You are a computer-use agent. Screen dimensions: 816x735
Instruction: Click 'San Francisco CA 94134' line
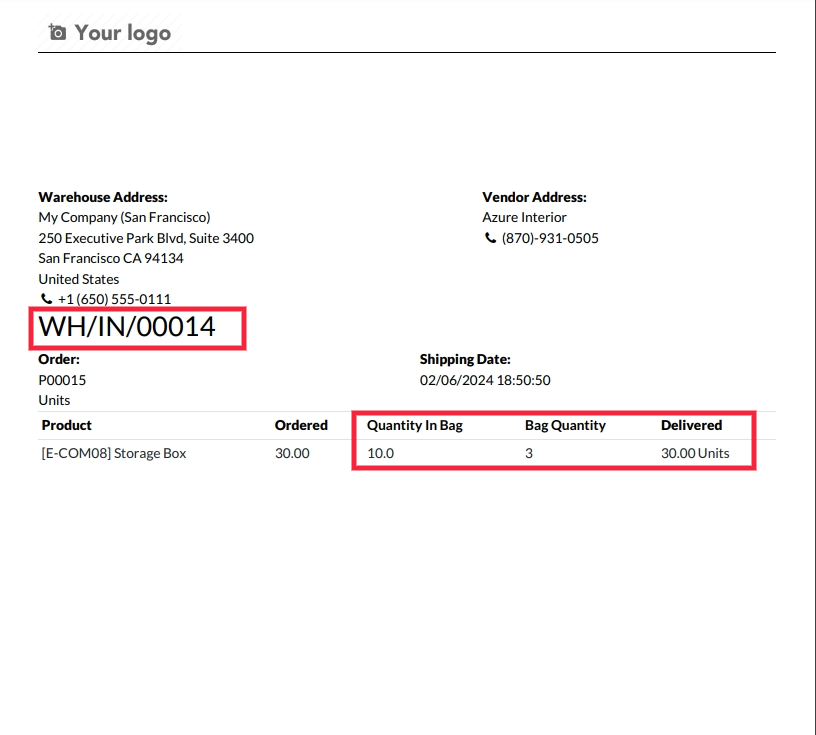coord(111,258)
